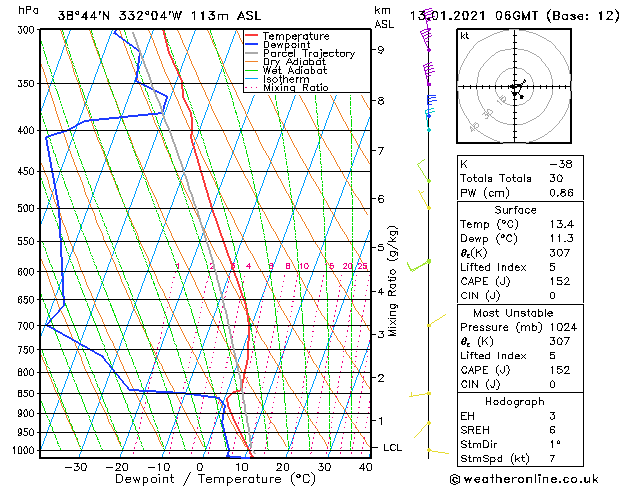Viewport: 629px width, 486px height.
Task: Click the "40" temperature axis tick label
Action: 365,467
